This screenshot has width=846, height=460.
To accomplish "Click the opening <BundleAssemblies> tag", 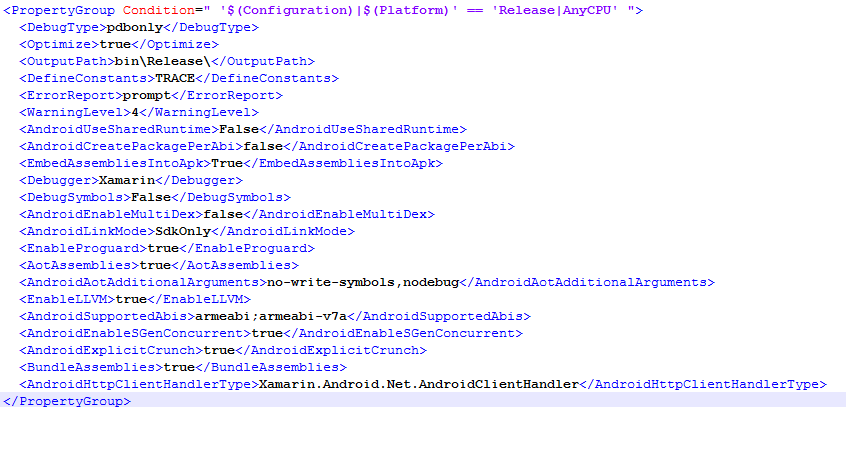I will point(91,367).
